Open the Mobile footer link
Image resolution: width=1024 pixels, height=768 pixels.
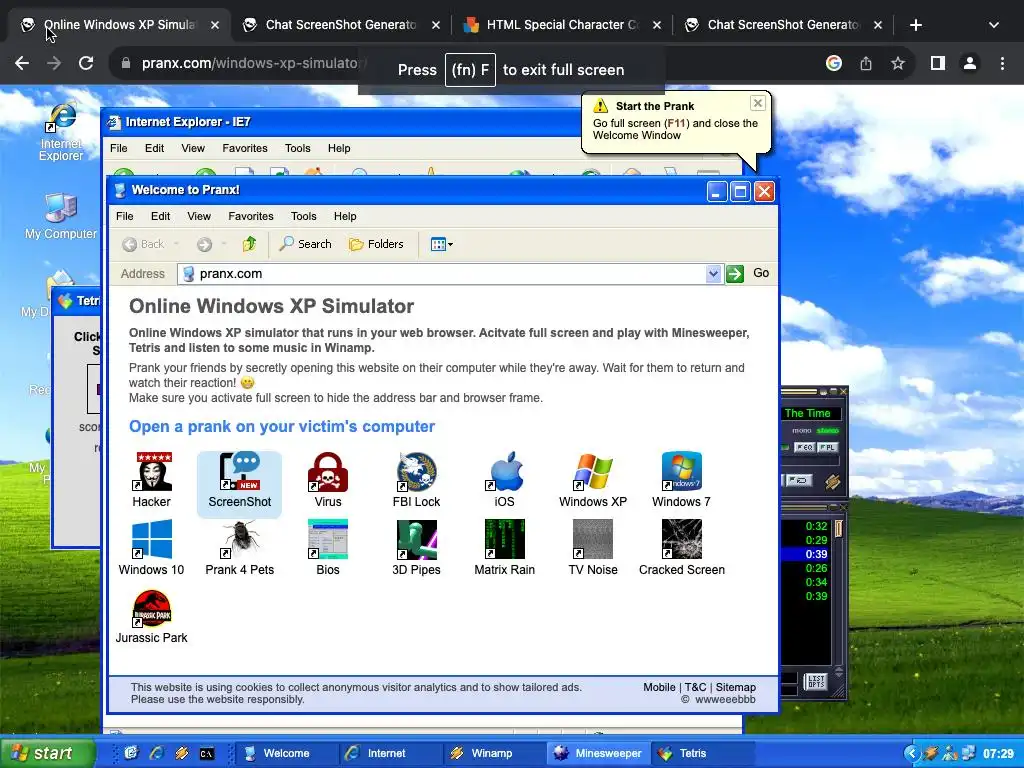coord(659,687)
